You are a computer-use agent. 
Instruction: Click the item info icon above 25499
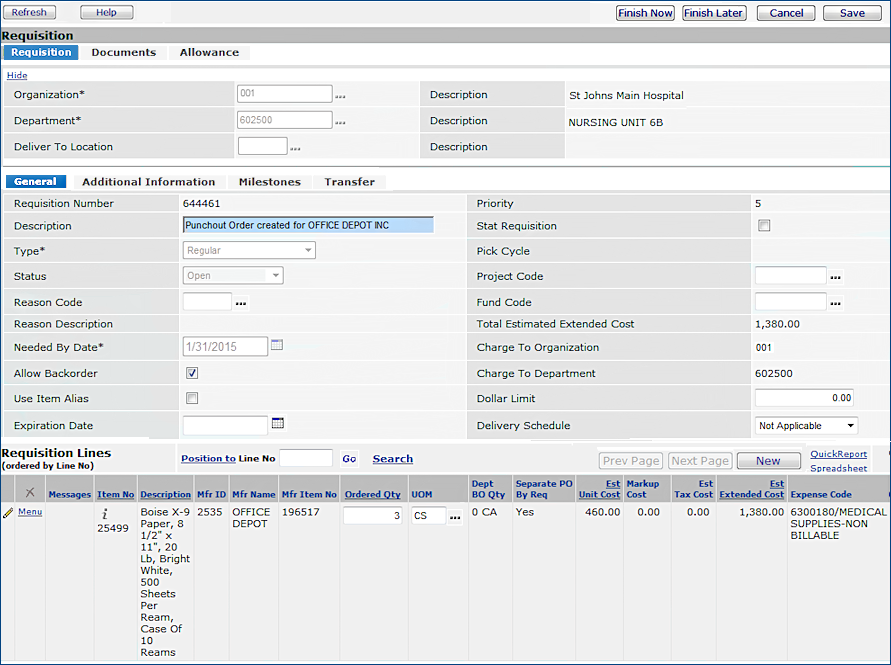tap(105, 515)
